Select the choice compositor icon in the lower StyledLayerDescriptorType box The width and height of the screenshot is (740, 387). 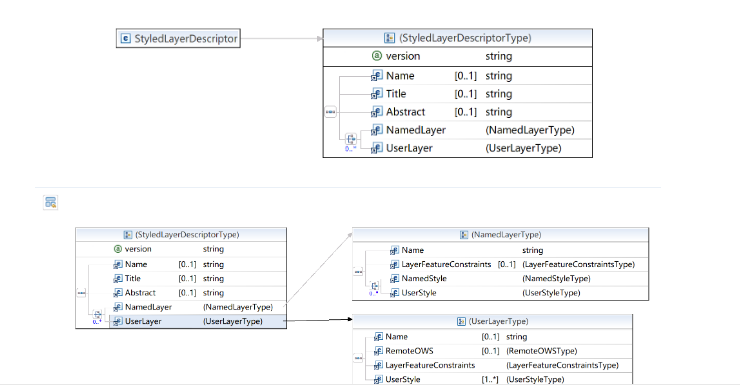97,314
